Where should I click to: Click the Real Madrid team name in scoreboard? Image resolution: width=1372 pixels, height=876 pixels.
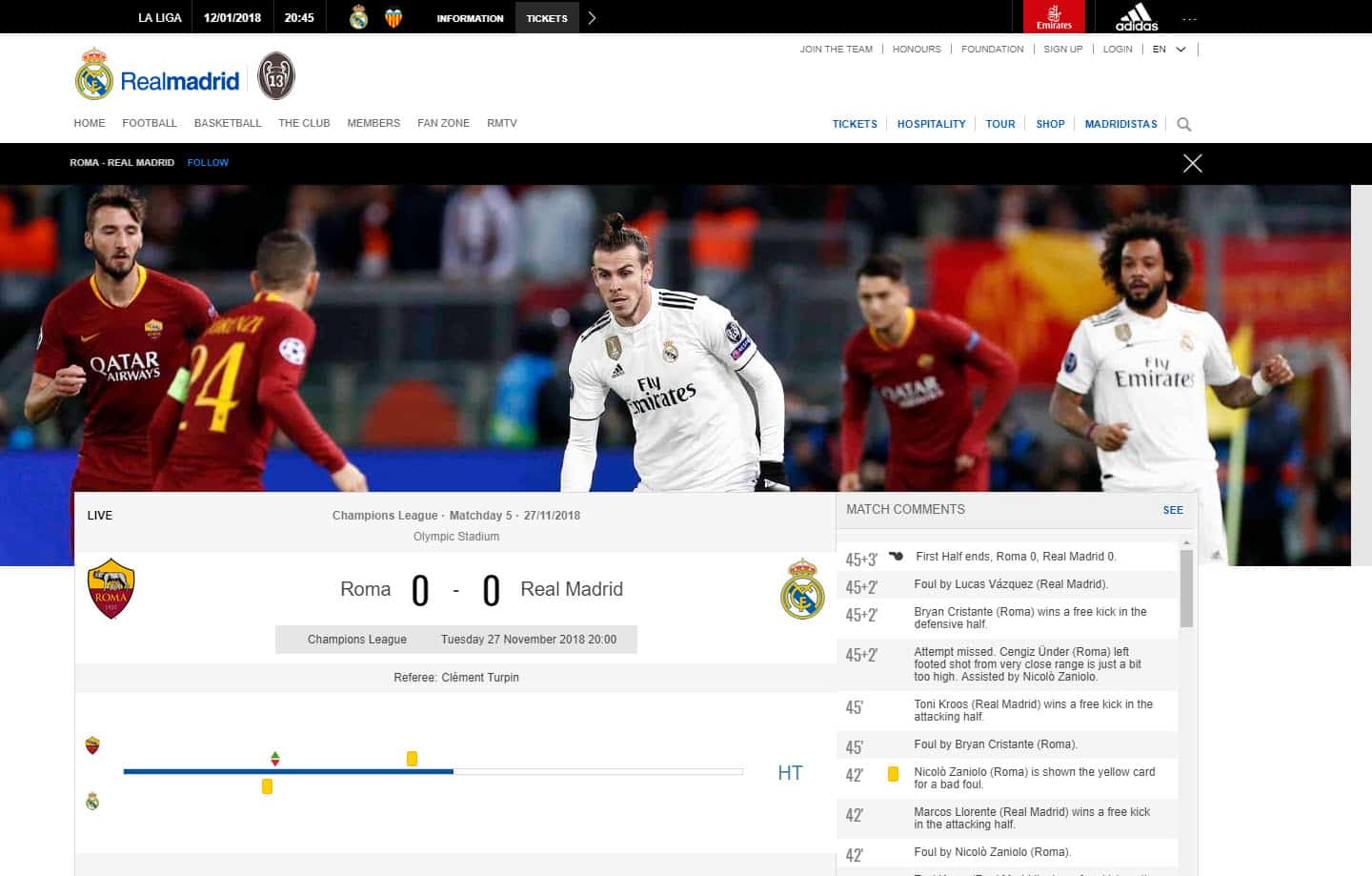pyautogui.click(x=572, y=589)
